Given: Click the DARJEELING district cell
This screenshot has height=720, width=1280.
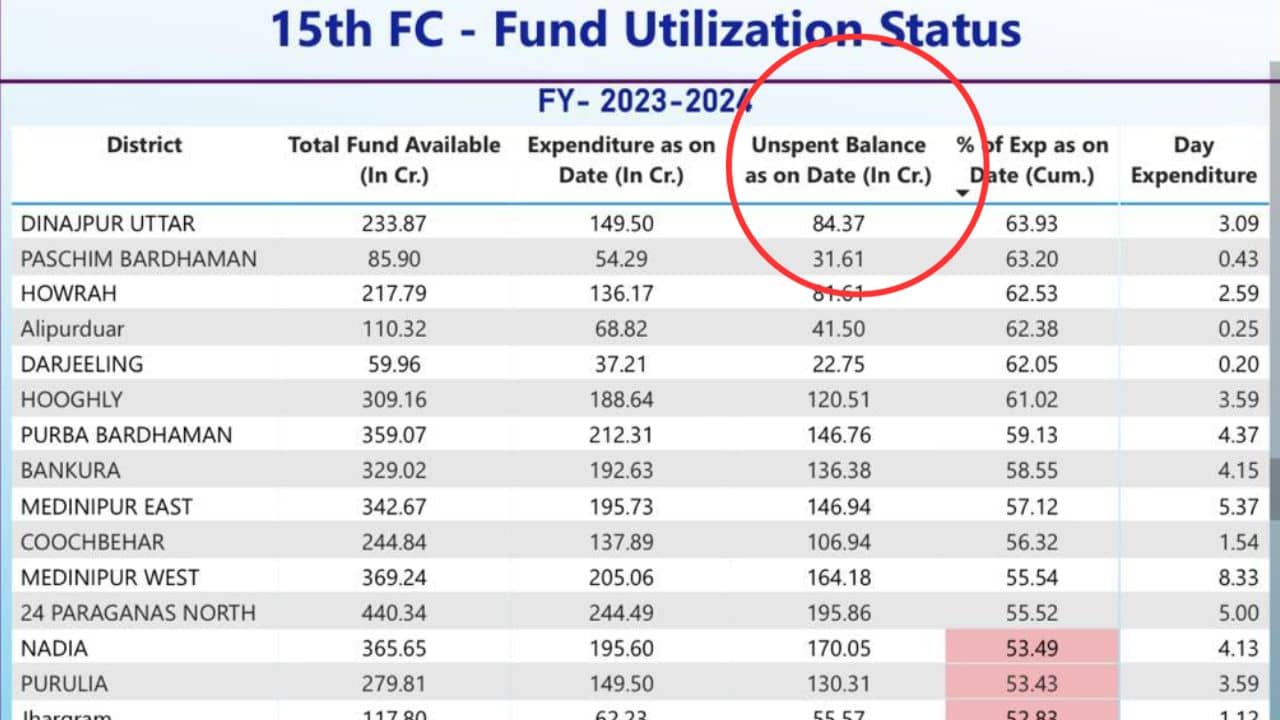Looking at the screenshot, I should tap(82, 364).
